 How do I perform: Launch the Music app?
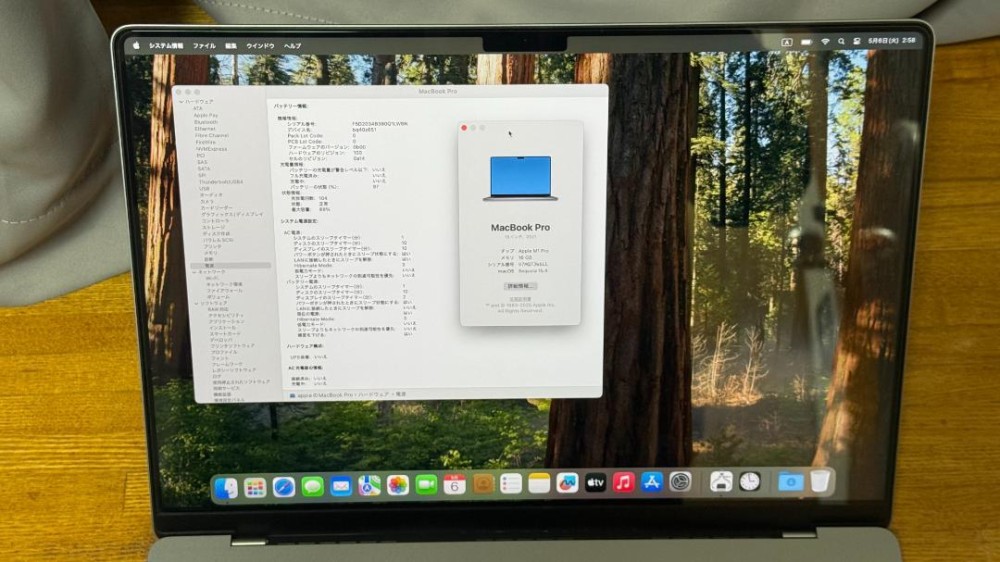(623, 483)
